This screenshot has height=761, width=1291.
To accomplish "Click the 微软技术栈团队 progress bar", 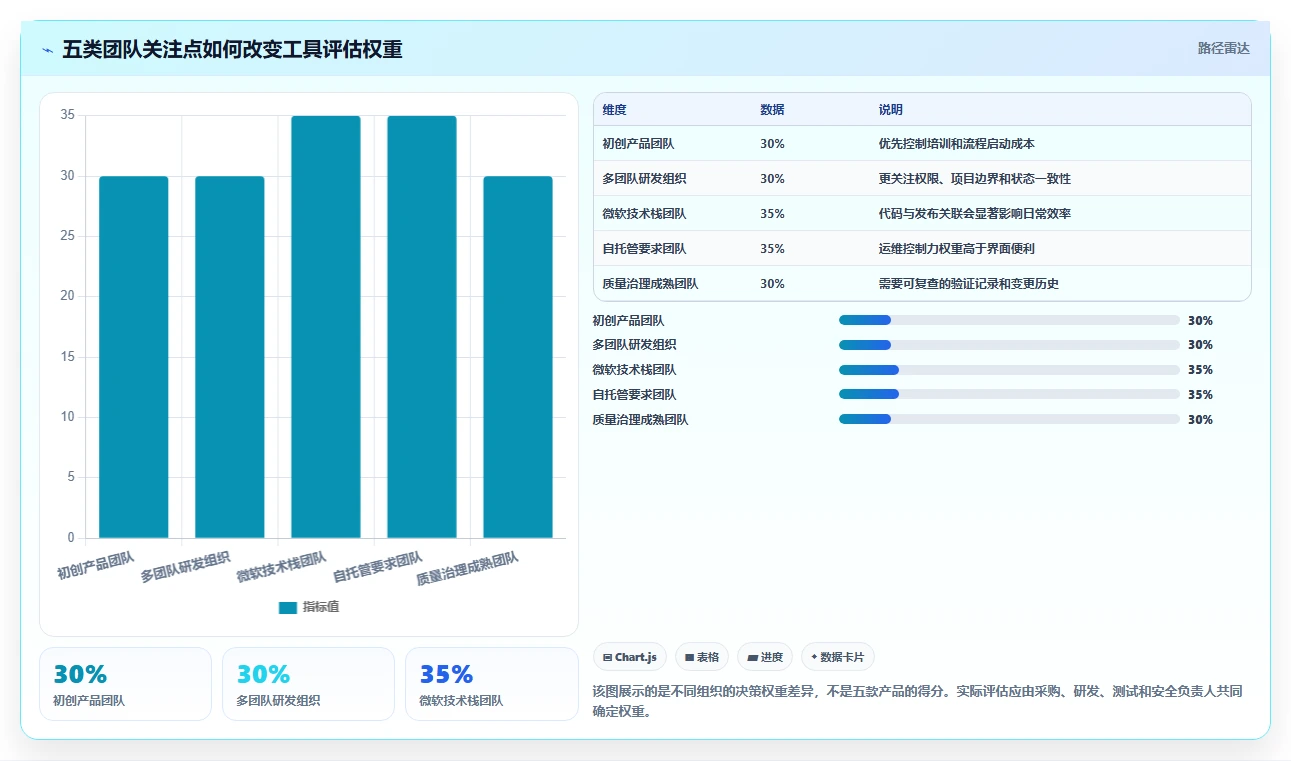I will pos(1009,370).
